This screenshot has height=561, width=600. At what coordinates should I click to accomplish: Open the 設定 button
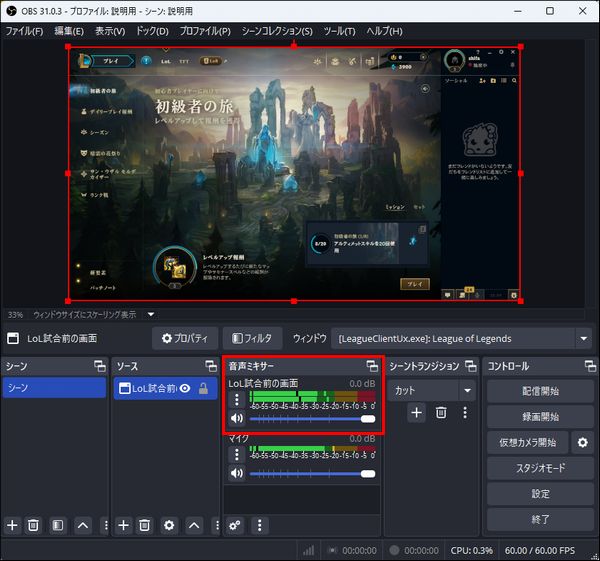(540, 494)
